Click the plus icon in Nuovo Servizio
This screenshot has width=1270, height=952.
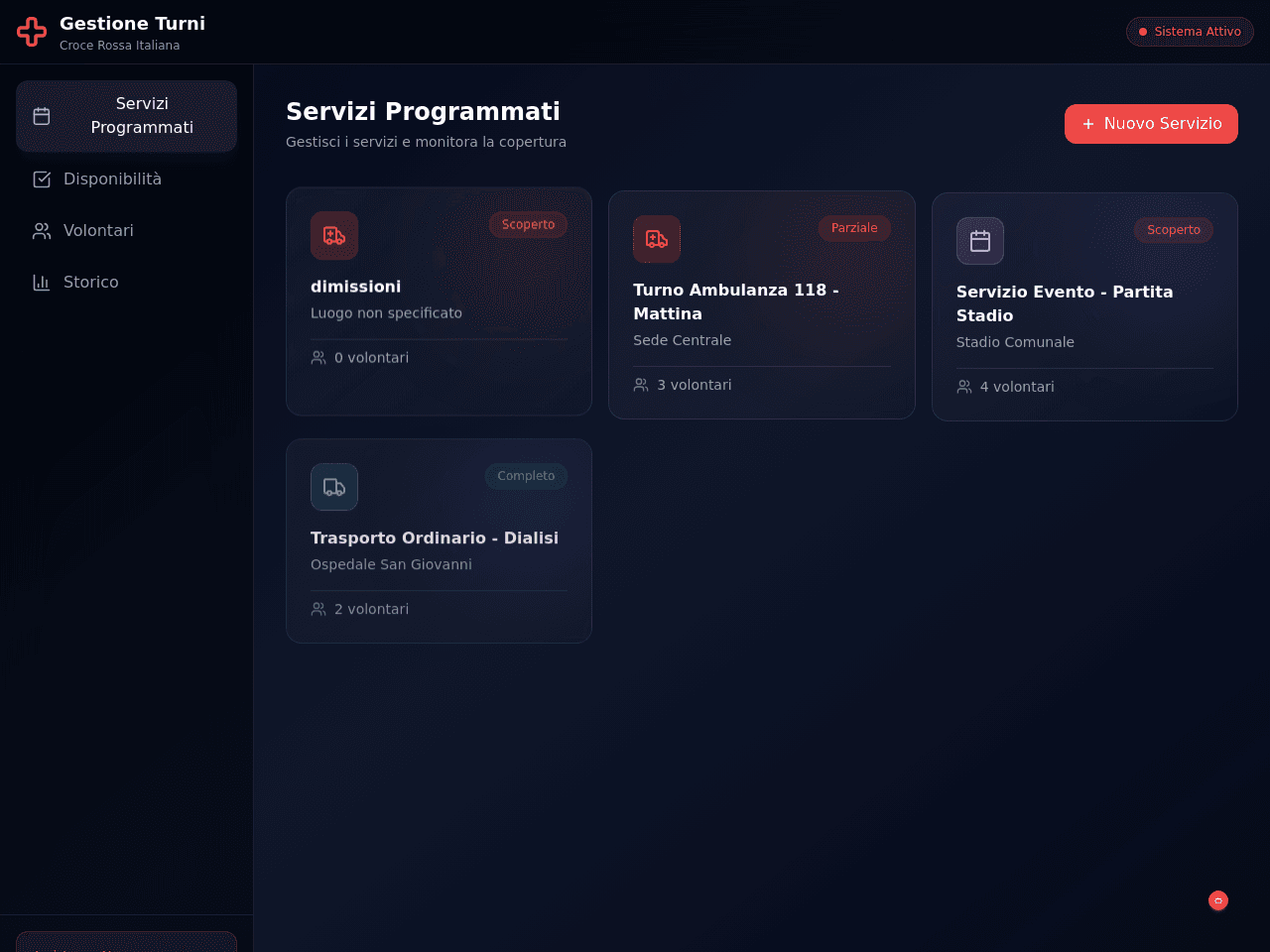tap(1088, 124)
